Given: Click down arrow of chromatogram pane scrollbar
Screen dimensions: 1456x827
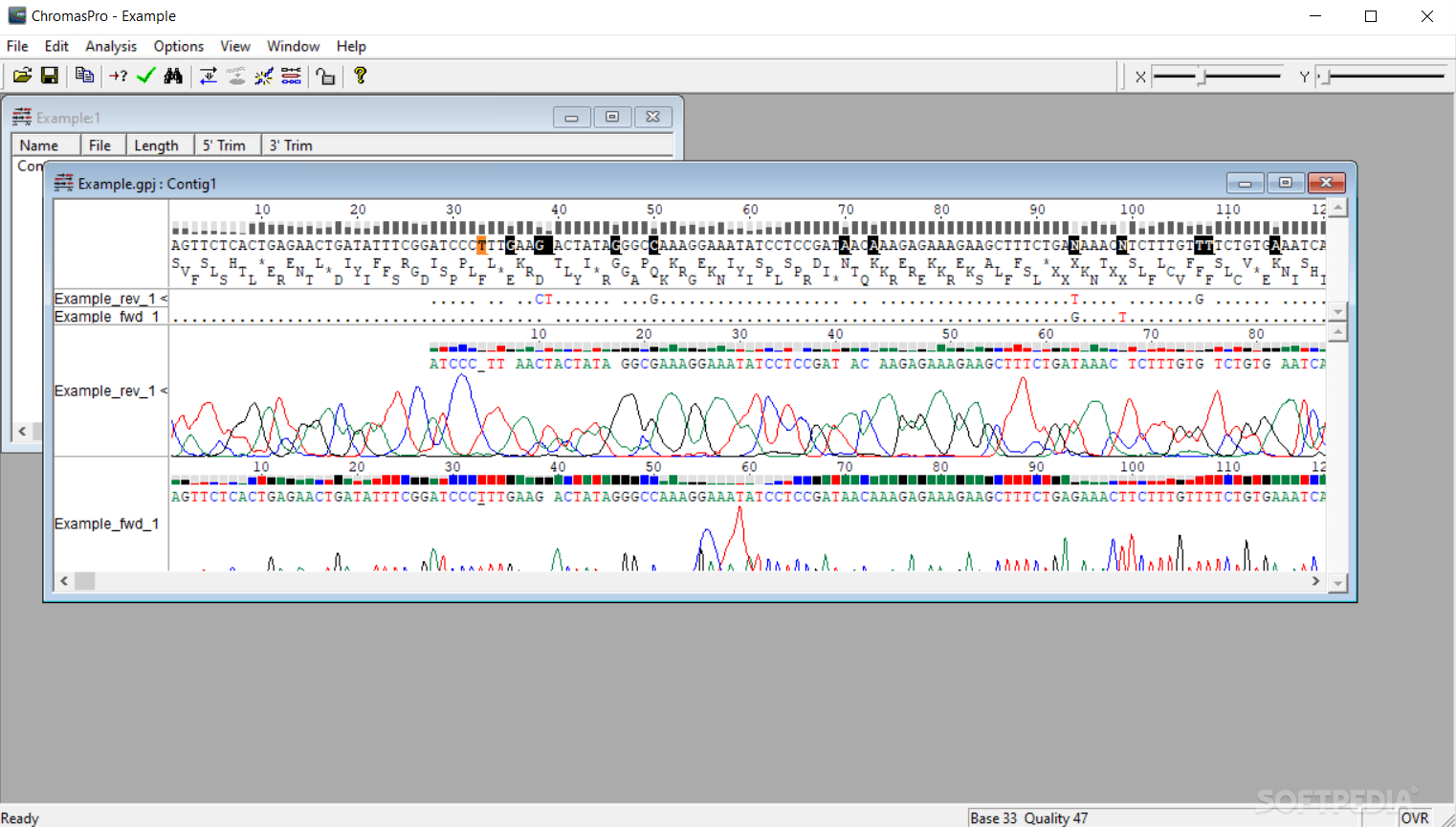Looking at the screenshot, I should 1338,582.
